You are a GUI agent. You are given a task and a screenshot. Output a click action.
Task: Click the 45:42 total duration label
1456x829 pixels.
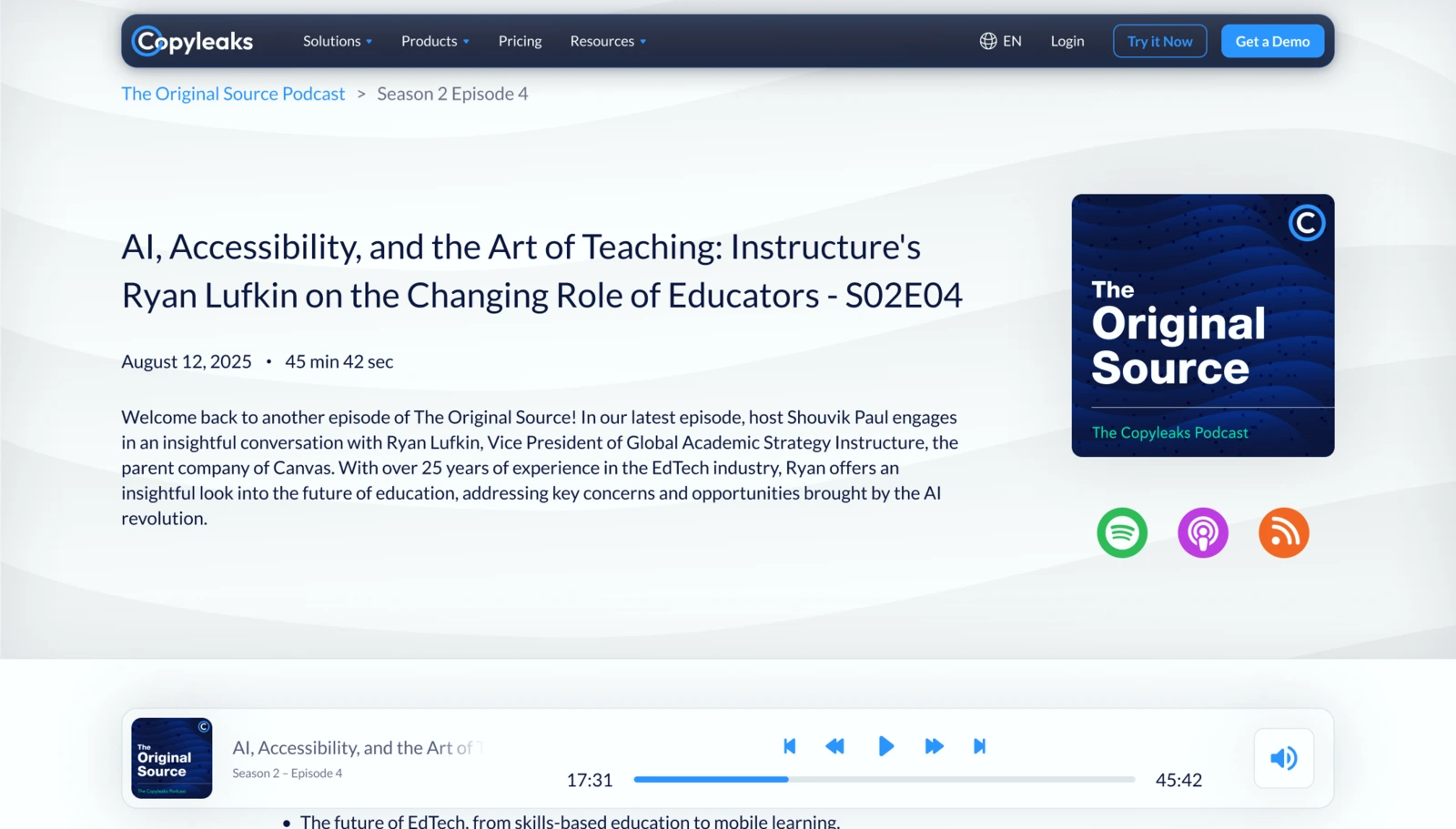click(1178, 780)
